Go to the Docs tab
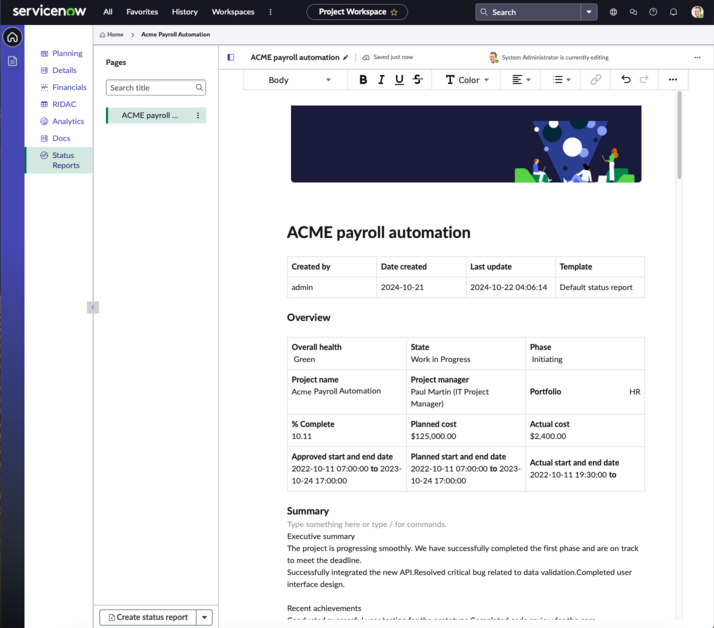714x628 pixels. point(56,138)
